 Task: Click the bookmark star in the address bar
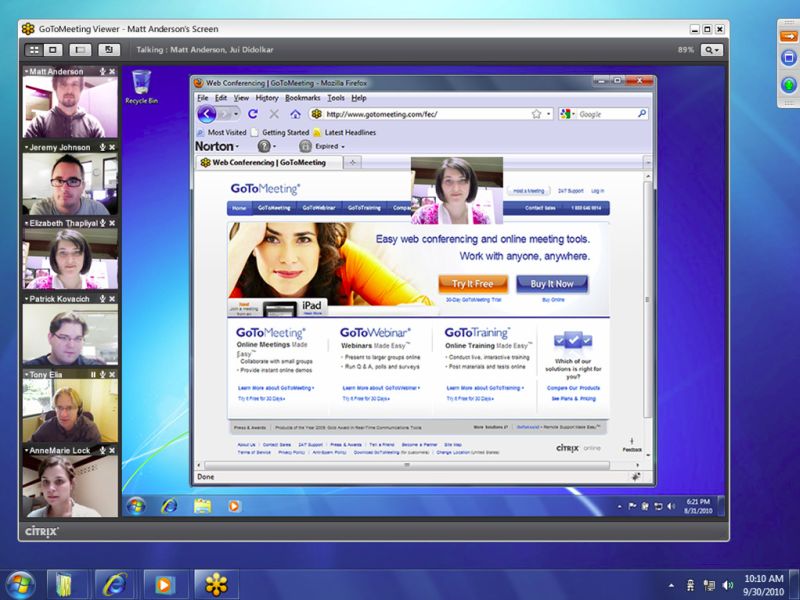536,114
